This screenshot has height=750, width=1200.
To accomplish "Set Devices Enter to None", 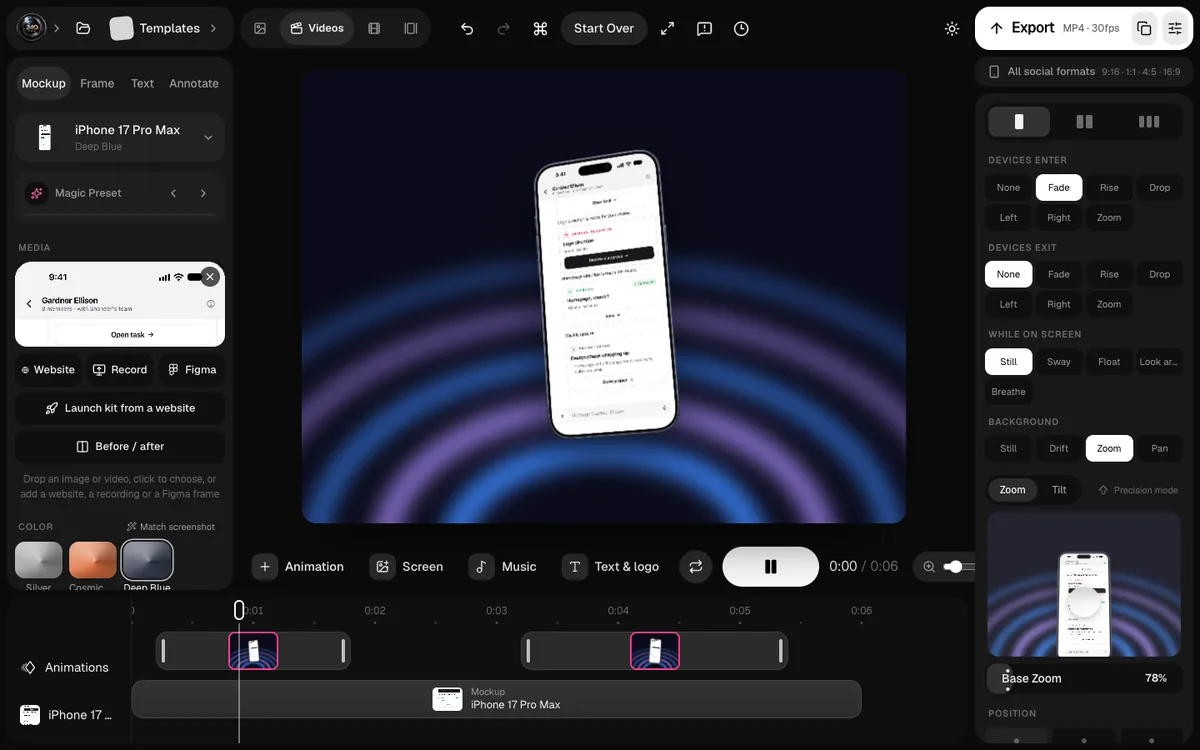I will point(1008,187).
